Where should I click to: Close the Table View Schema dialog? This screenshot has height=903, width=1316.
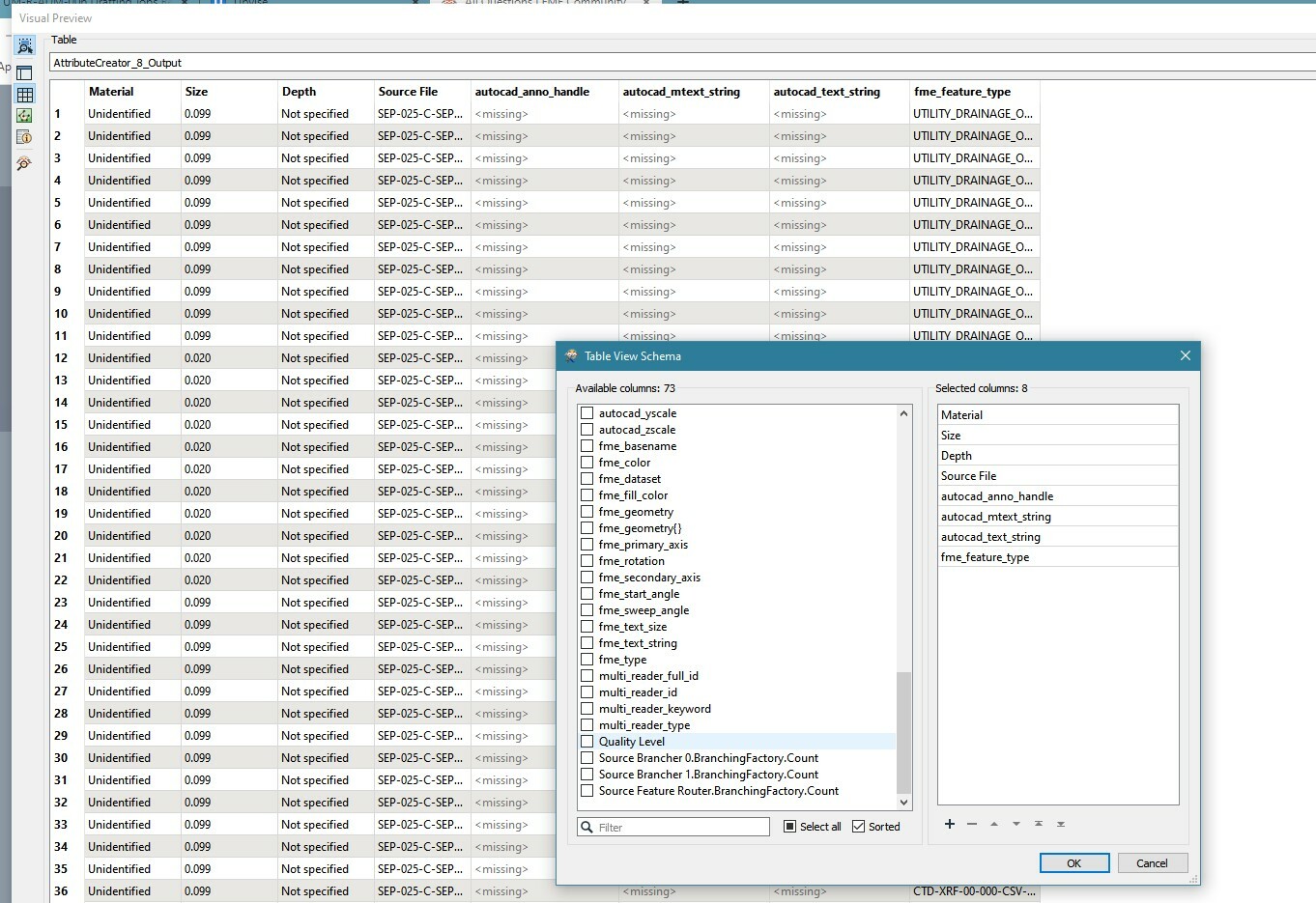coord(1185,355)
